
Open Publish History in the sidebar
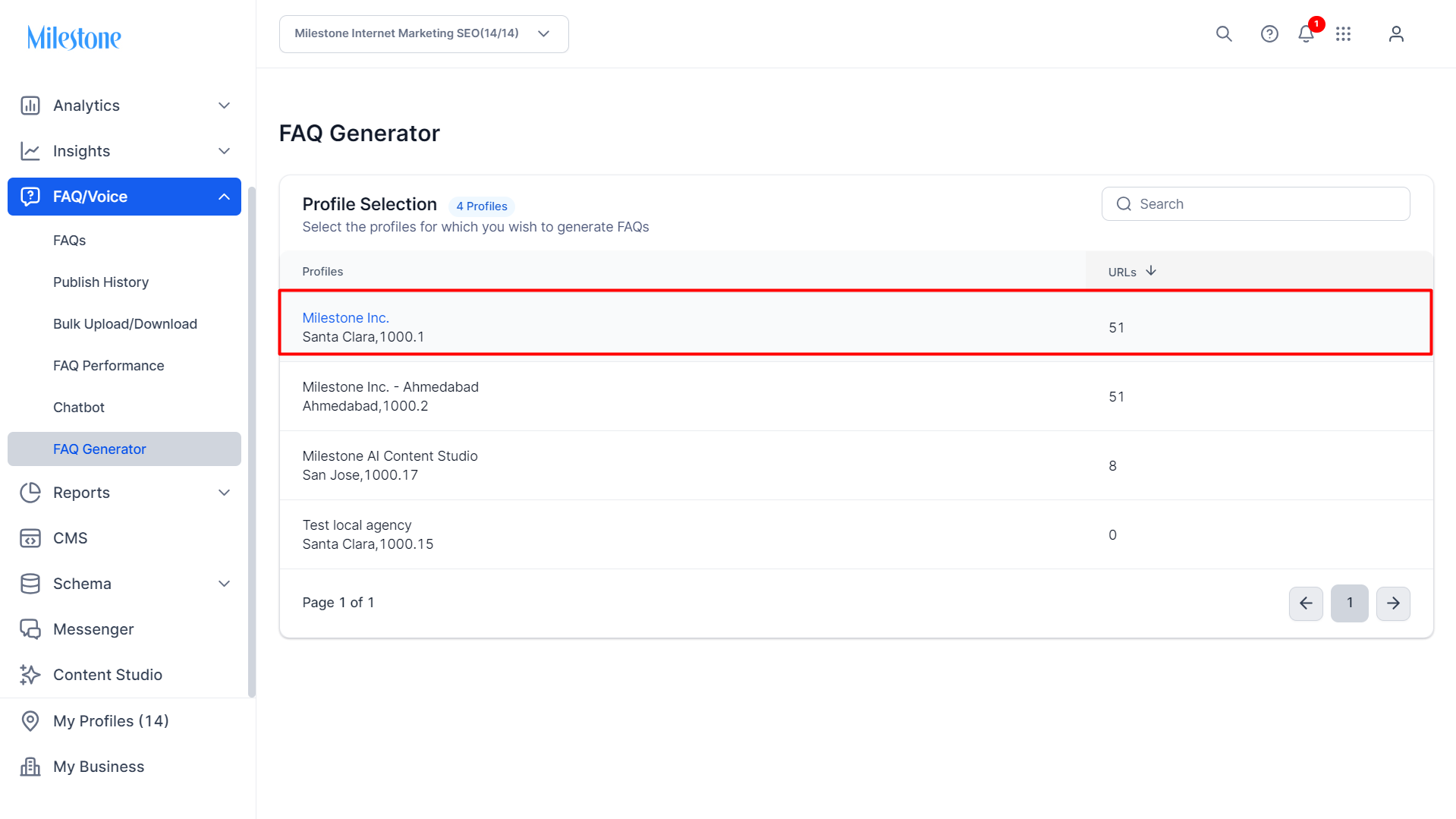click(101, 282)
